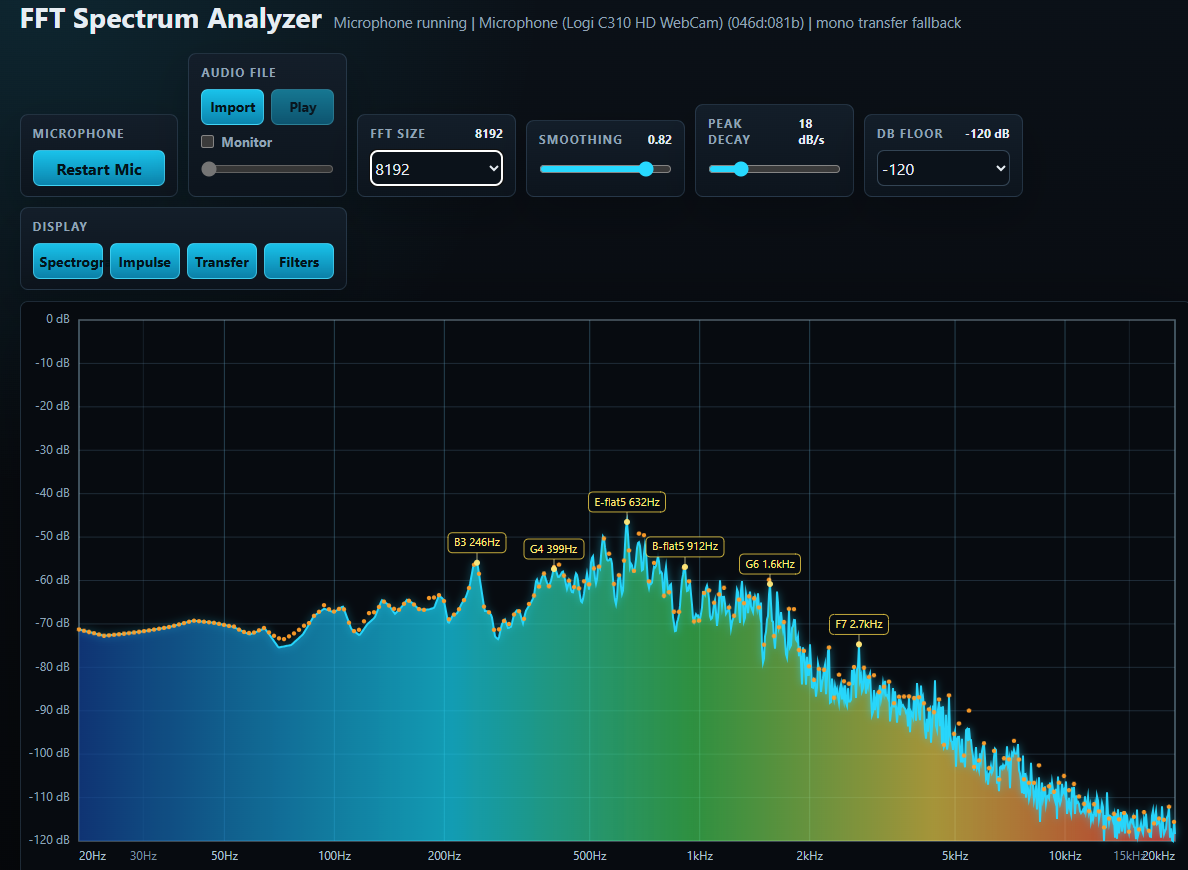The image size is (1188, 870).
Task: Show the Spectrogram display
Action: [x=68, y=261]
